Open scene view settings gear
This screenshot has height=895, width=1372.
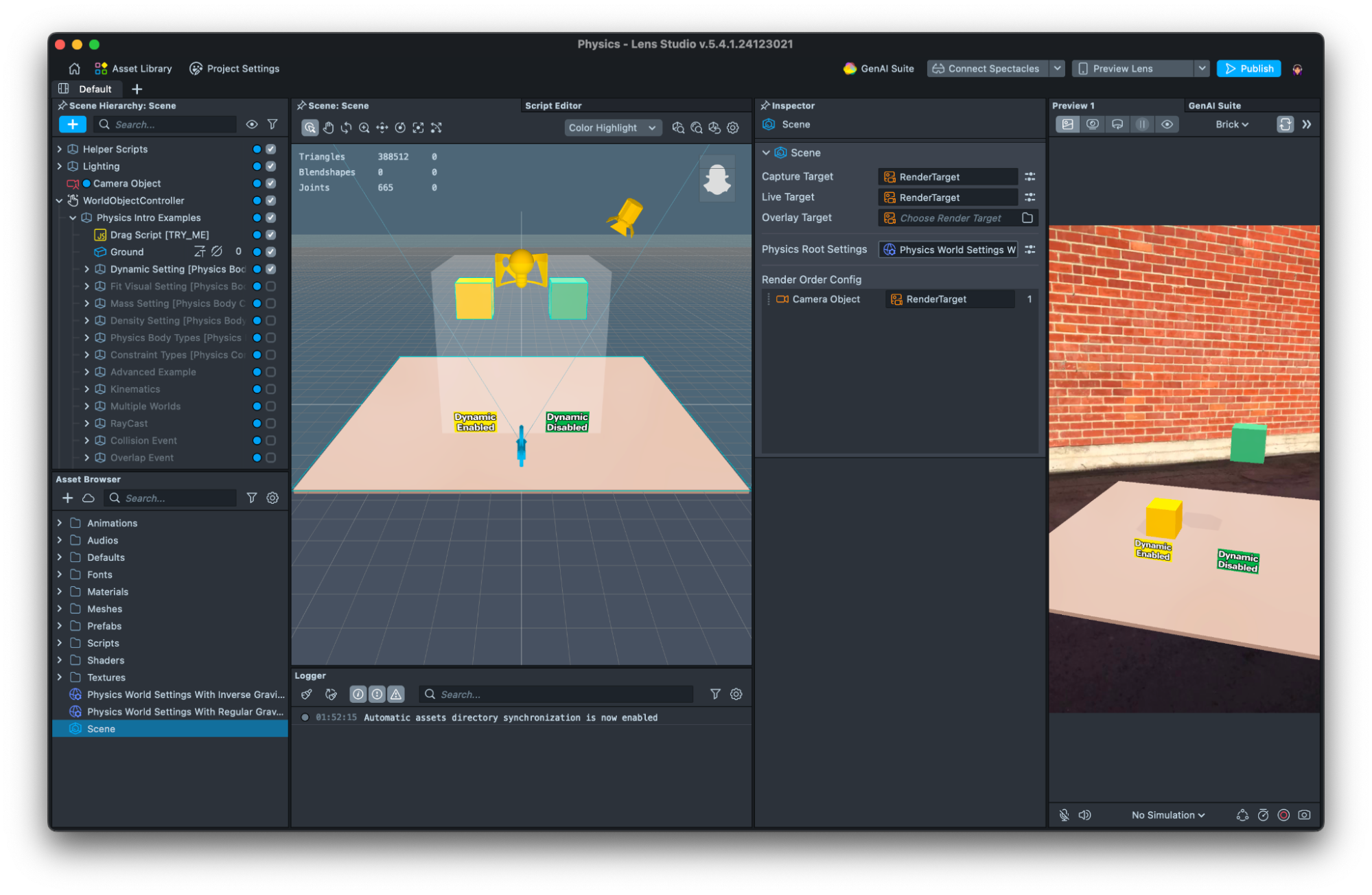[733, 128]
